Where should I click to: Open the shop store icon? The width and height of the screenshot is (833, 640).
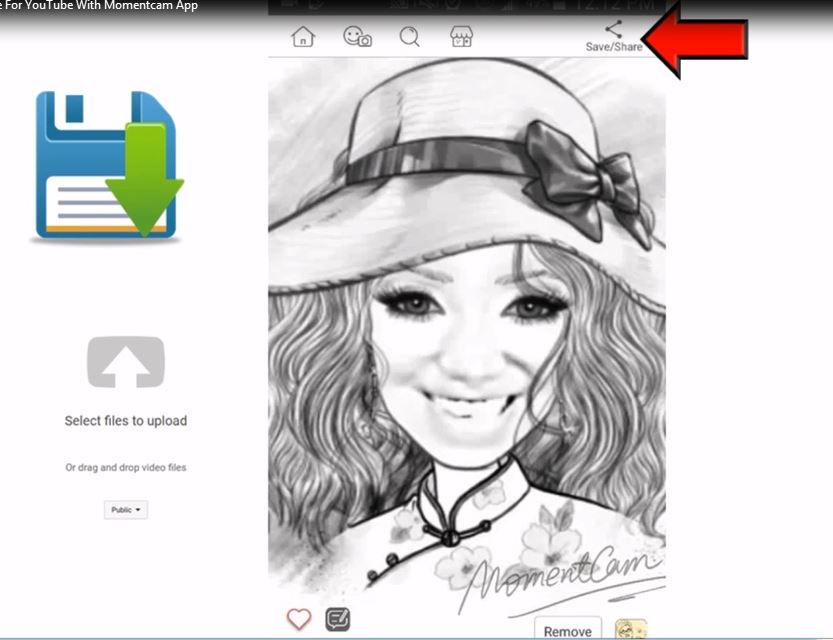coord(461,36)
